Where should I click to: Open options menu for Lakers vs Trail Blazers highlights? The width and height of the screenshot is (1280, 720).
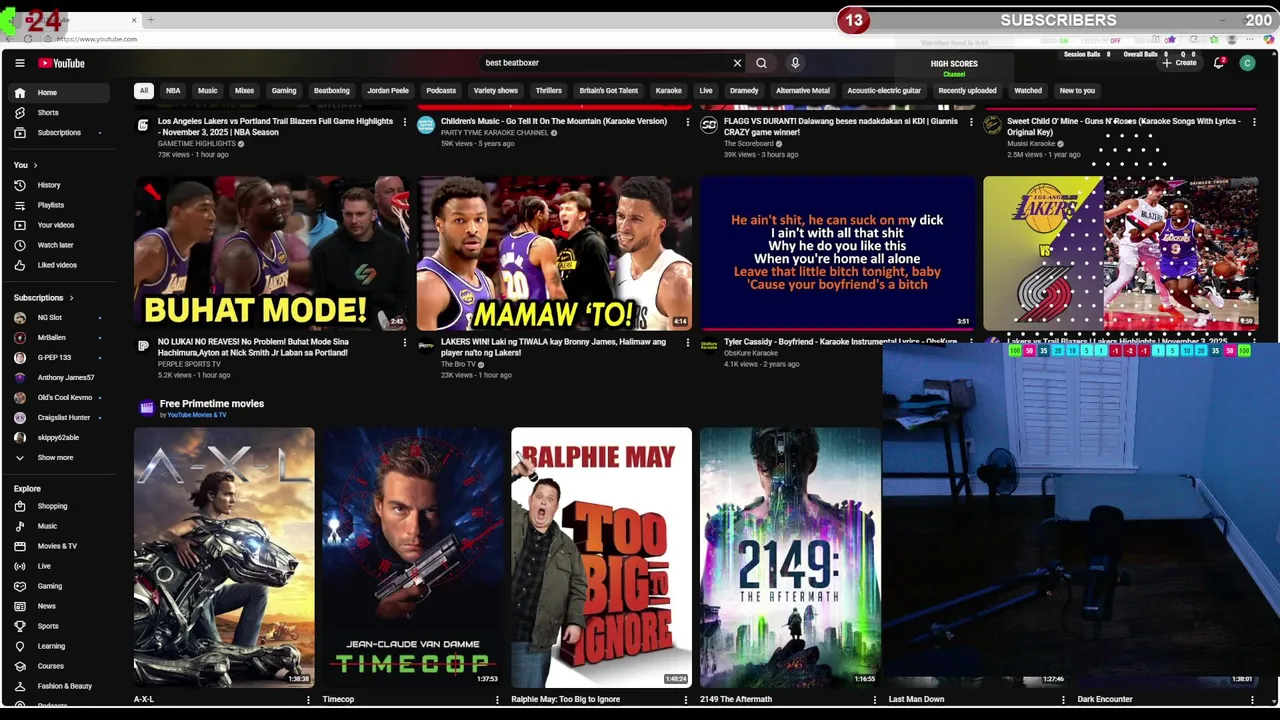405,122
